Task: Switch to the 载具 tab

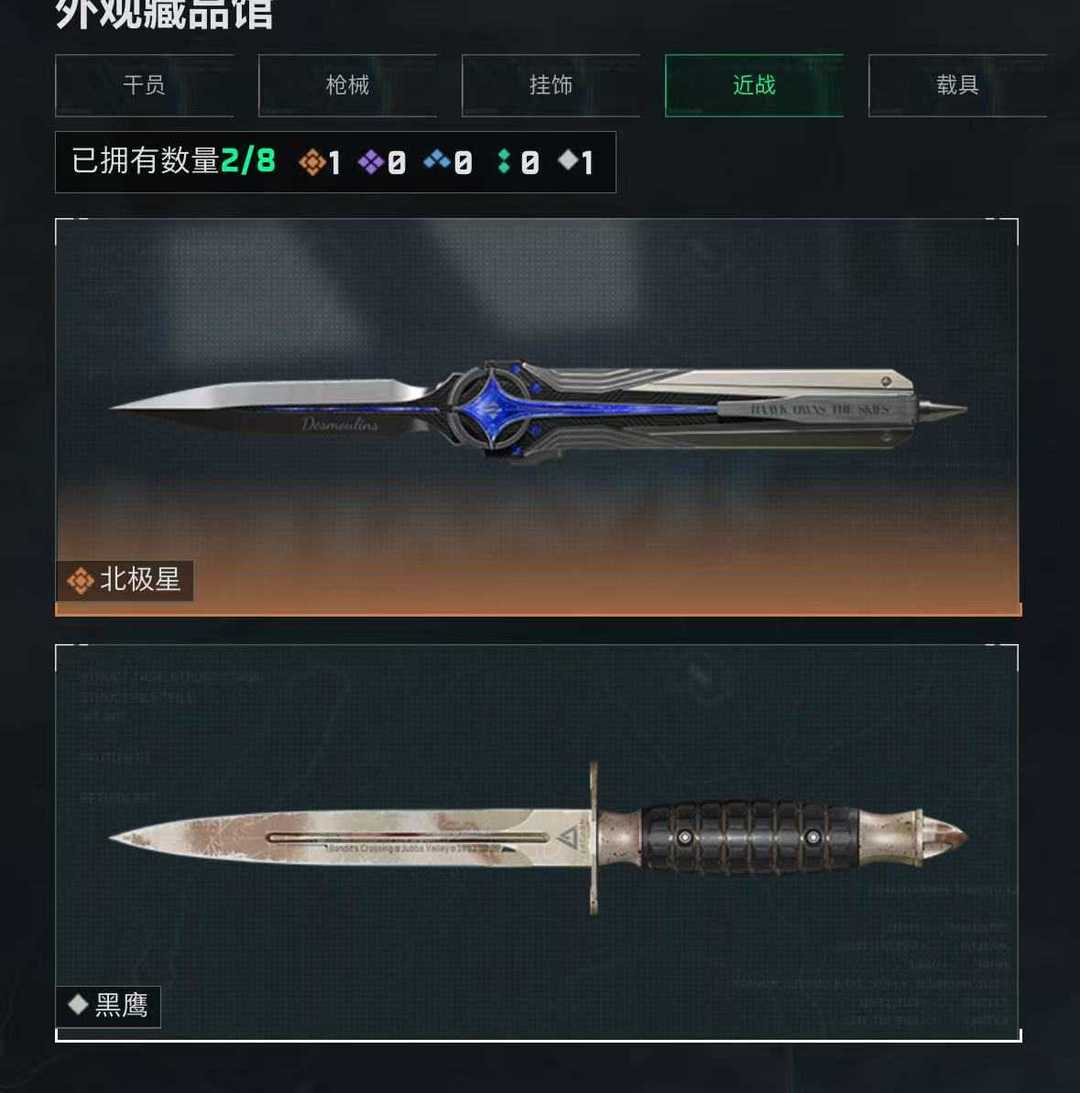Action: [x=957, y=85]
